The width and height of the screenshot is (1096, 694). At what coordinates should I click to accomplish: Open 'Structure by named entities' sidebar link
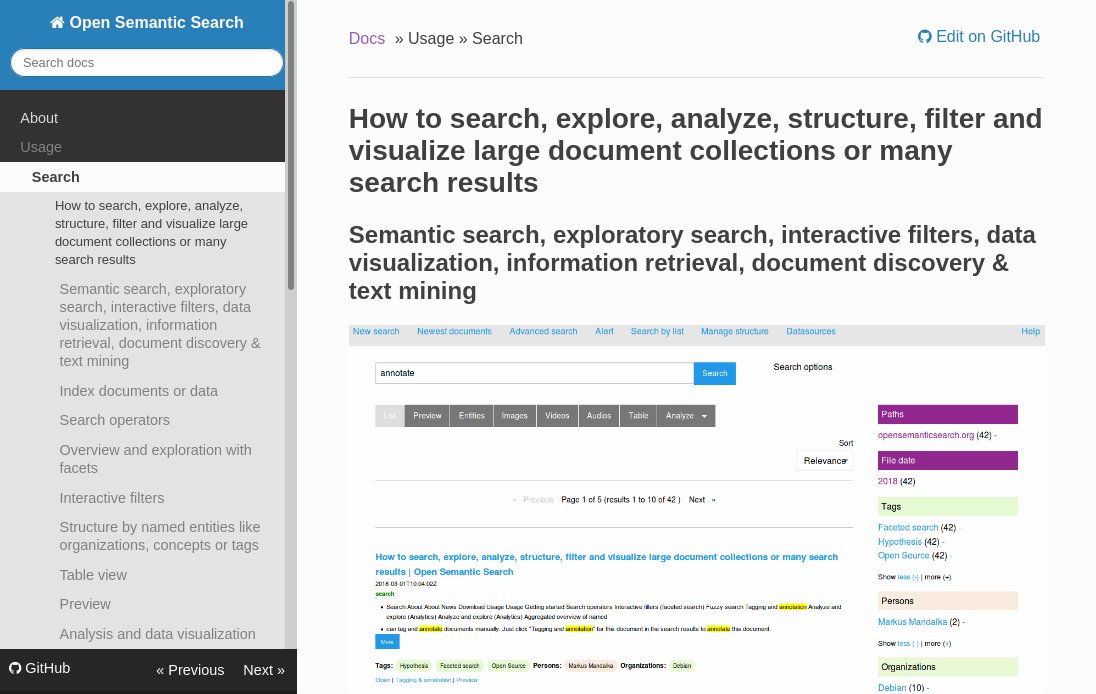pos(159,536)
